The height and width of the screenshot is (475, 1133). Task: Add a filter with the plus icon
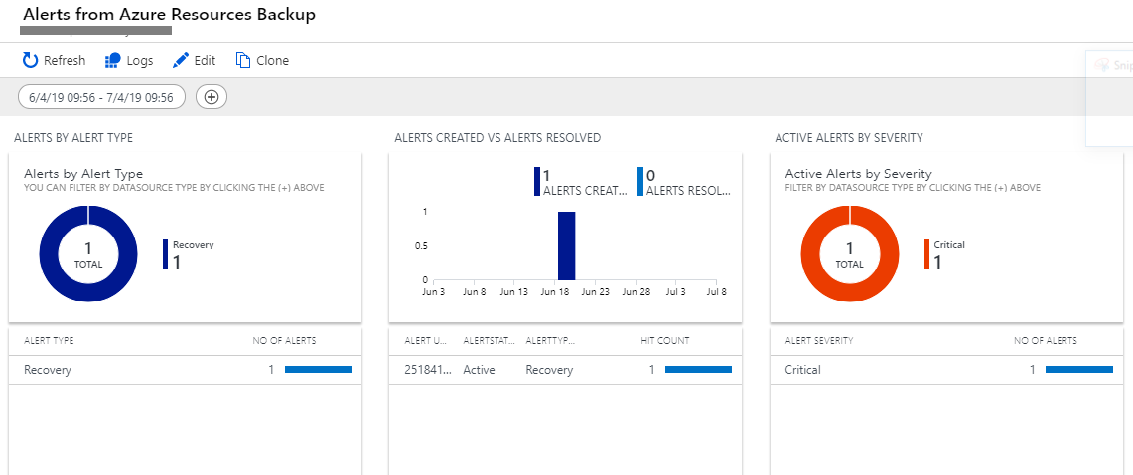click(211, 97)
